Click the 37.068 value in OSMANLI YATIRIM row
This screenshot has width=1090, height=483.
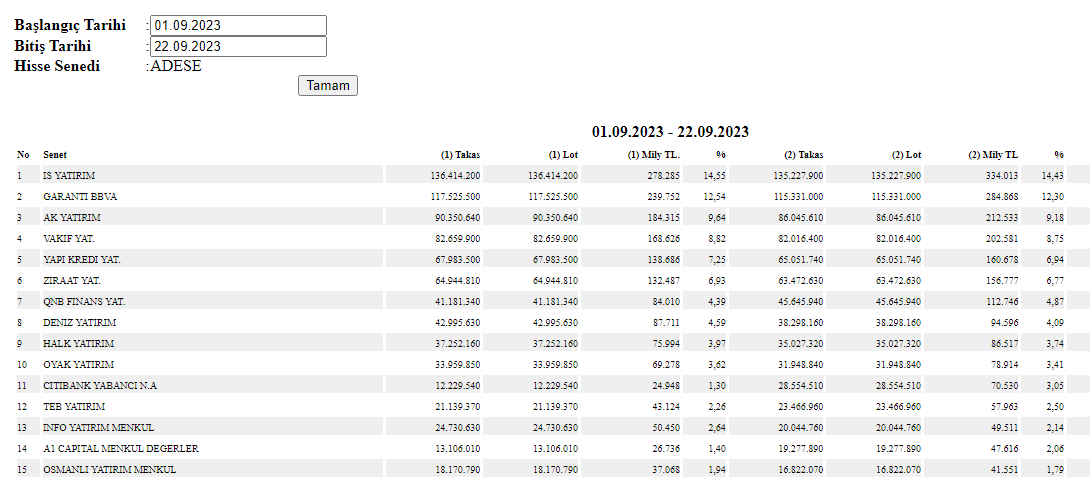[x=667, y=469]
